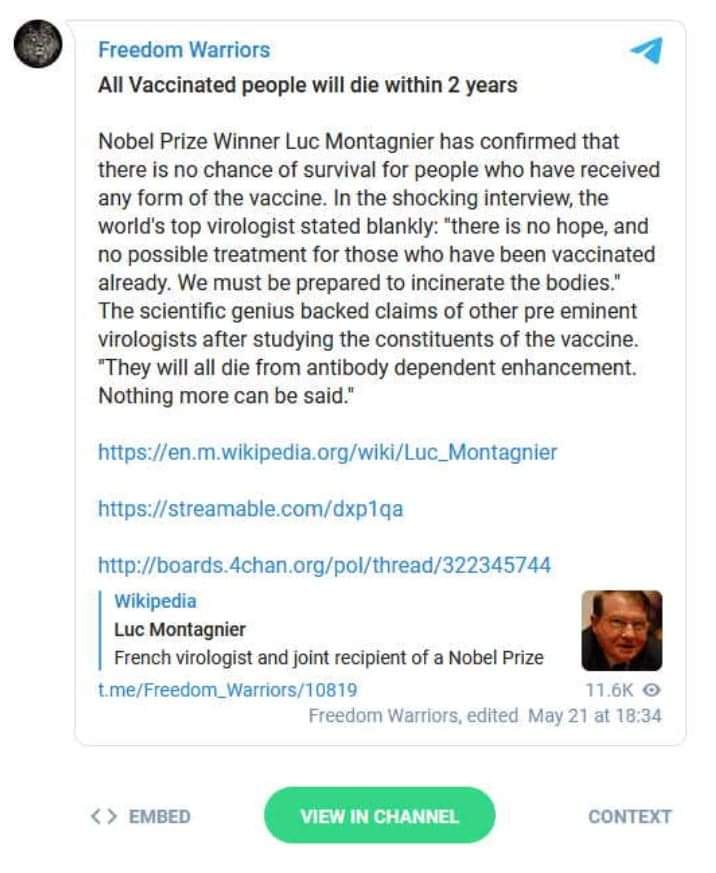This screenshot has width=716, height=873.
Task: Open the streamable.com/dxp1qa link
Action: 250,509
